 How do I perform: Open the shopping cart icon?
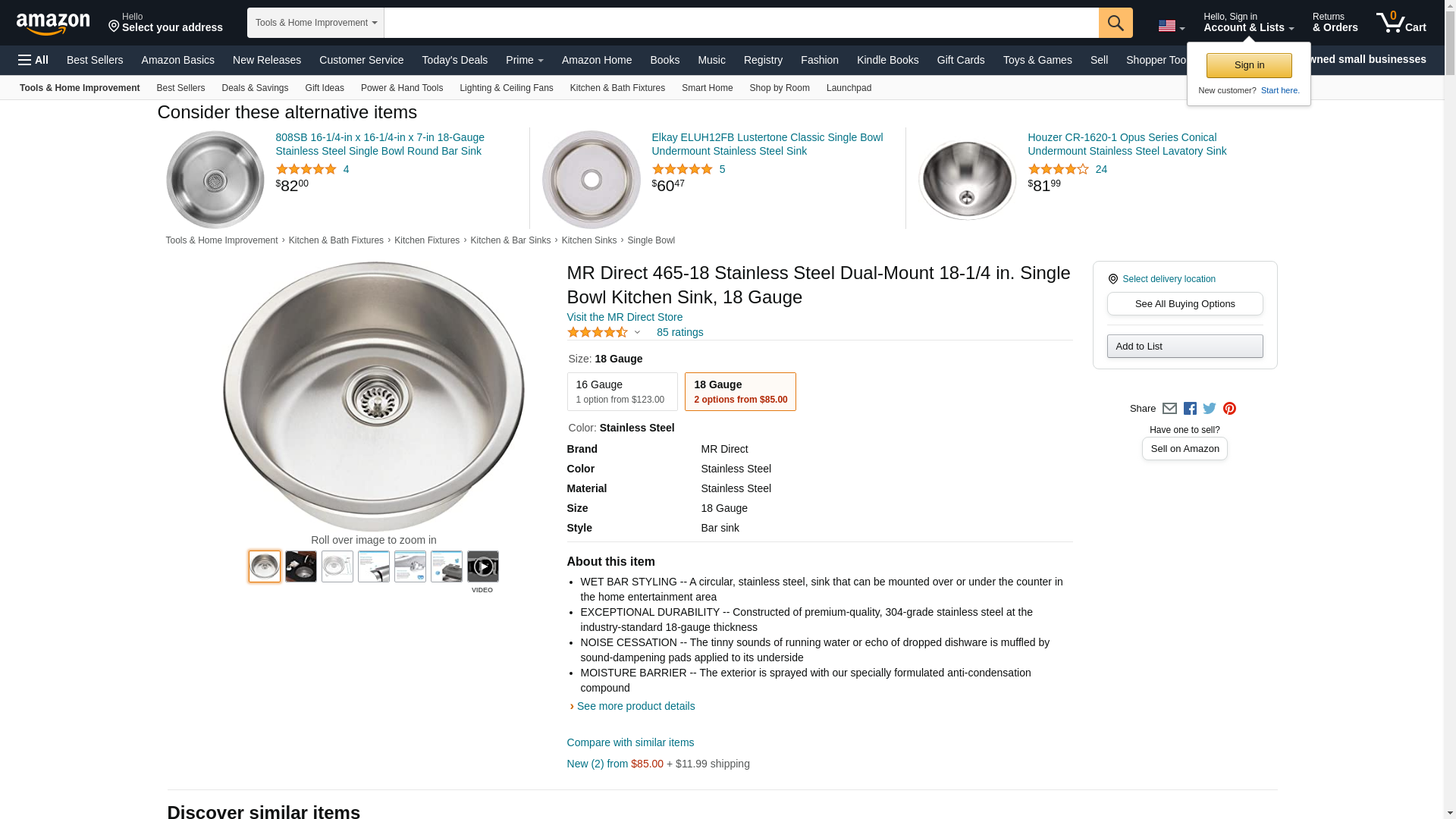pos(1400,22)
